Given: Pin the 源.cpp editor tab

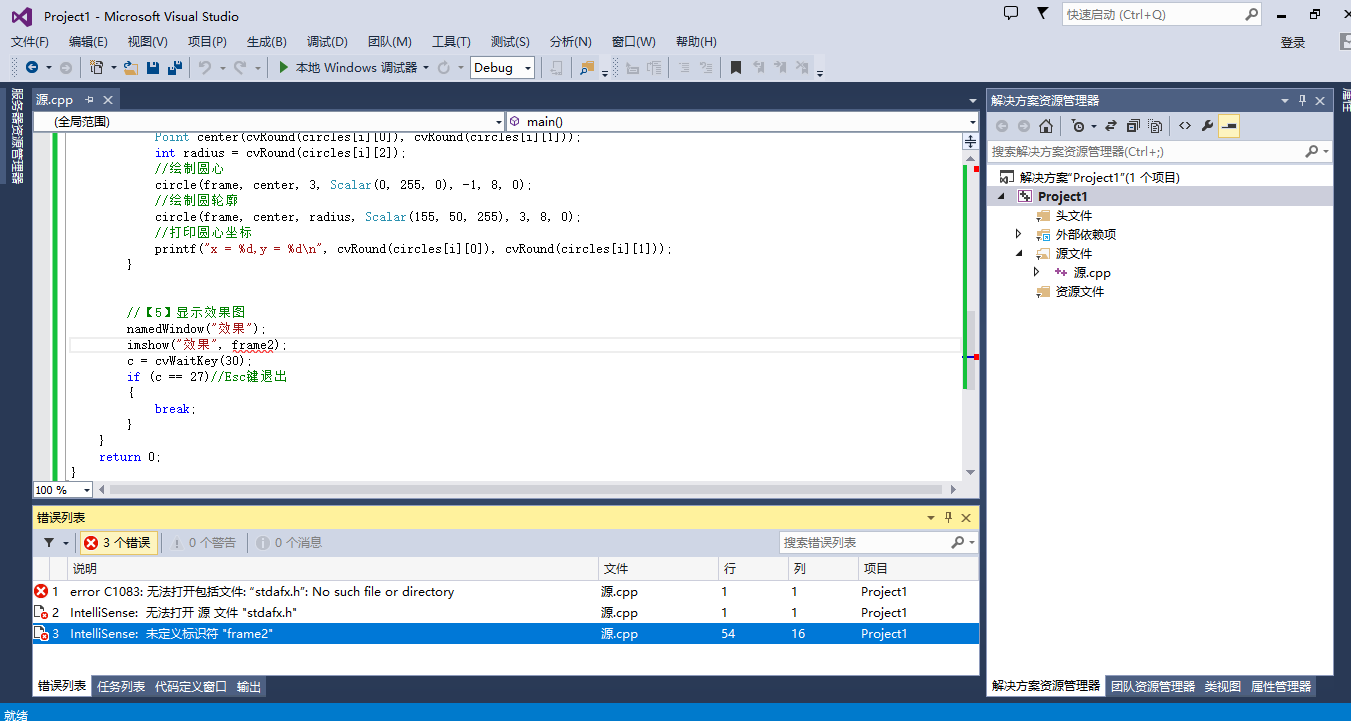Looking at the screenshot, I should [89, 99].
